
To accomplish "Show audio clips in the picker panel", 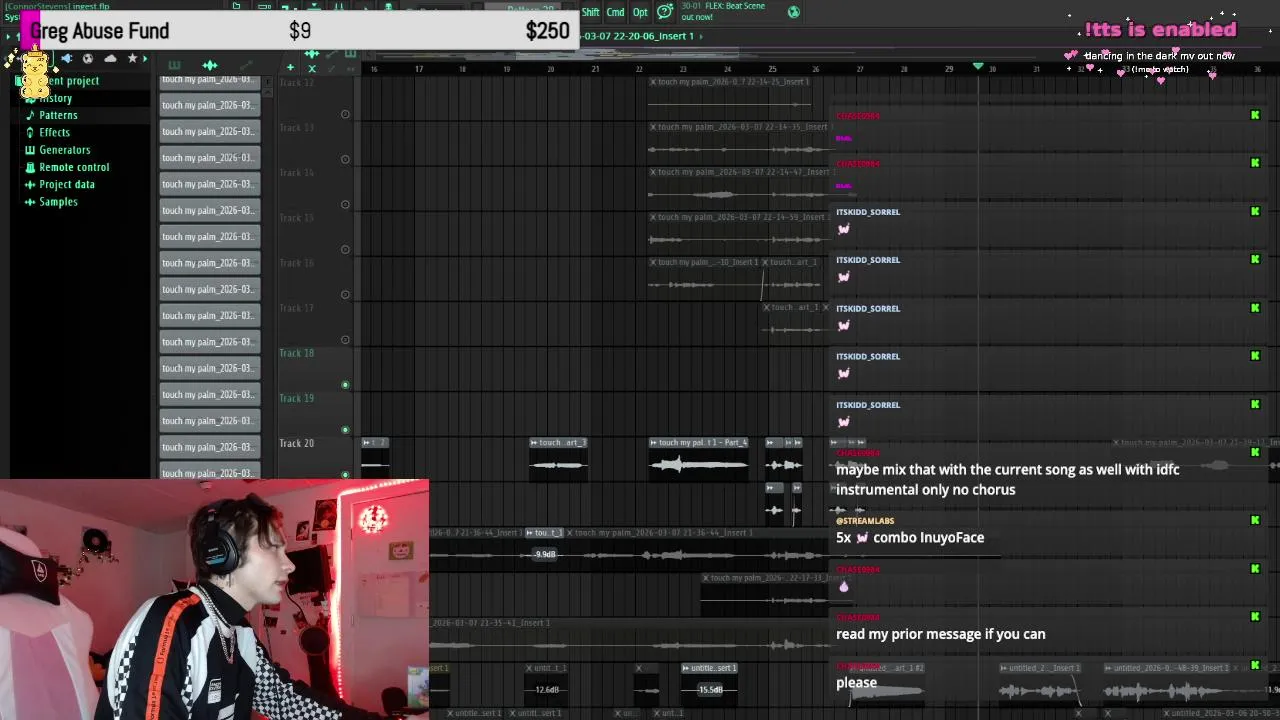I will (210, 66).
